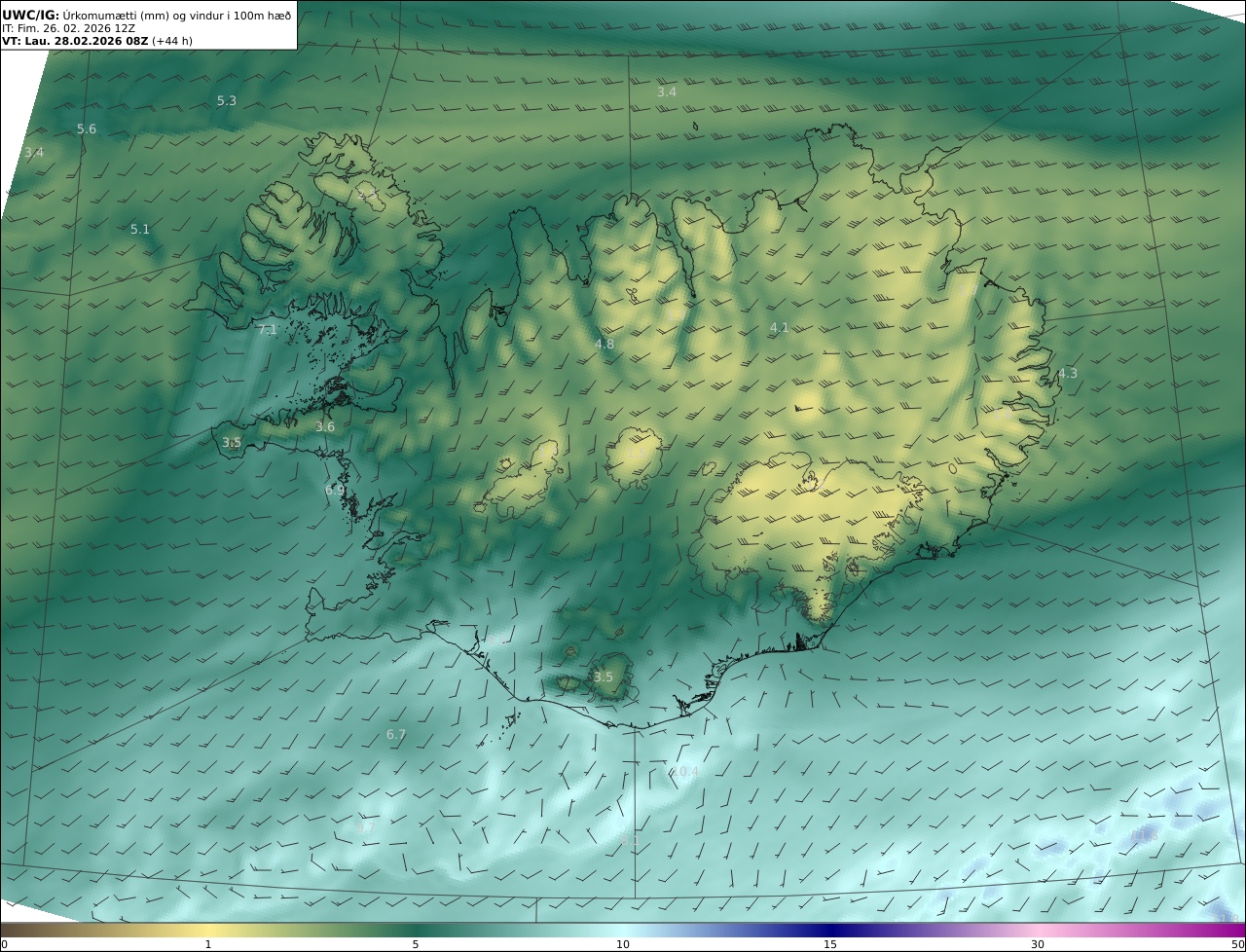Click the 1 tick on the color scale
Image resolution: width=1246 pixels, height=952 pixels.
tap(208, 944)
